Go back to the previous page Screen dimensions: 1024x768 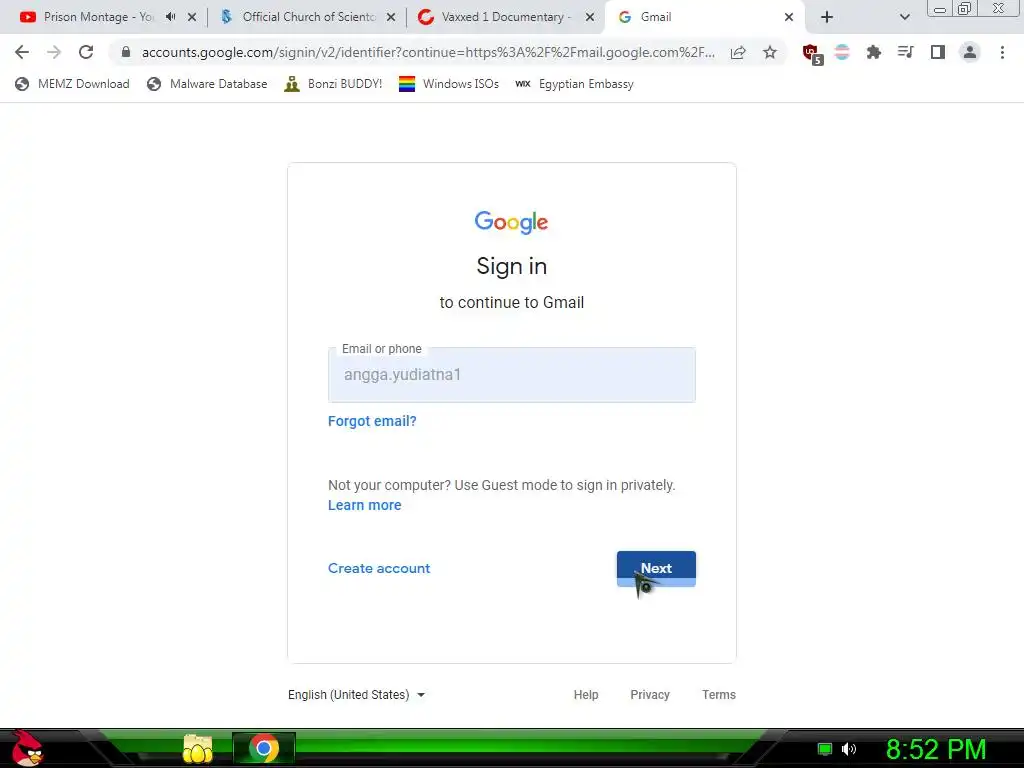pyautogui.click(x=22, y=52)
